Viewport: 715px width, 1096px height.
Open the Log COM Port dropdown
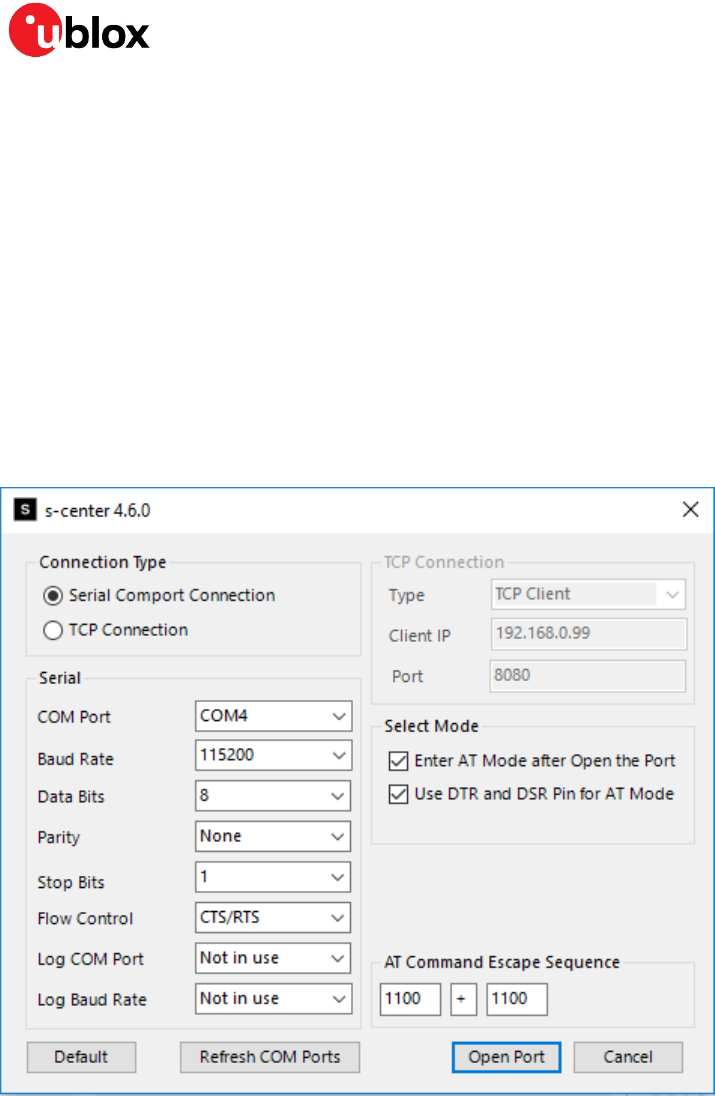[x=273, y=958]
